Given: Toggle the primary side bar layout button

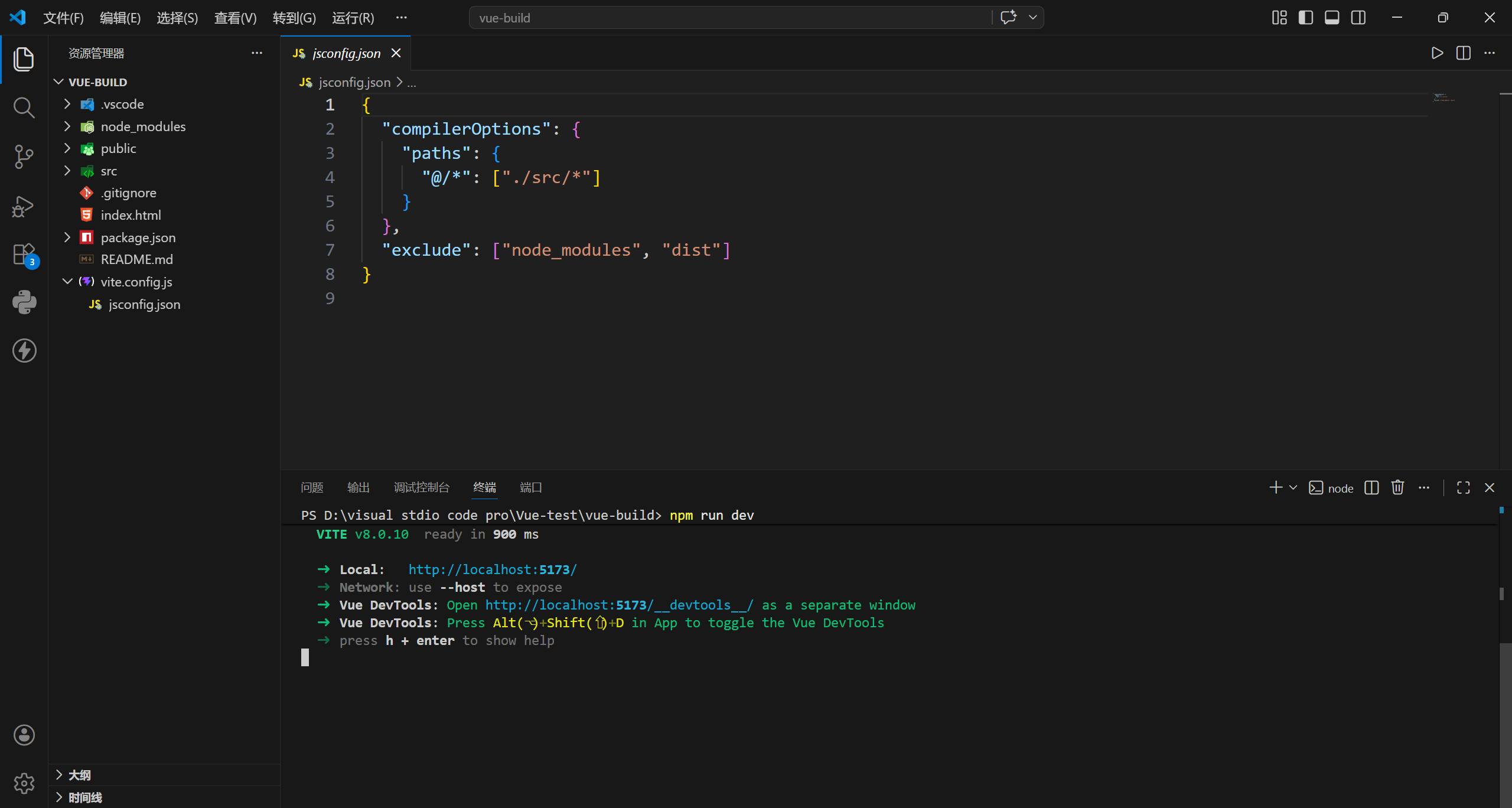Looking at the screenshot, I should [1305, 18].
